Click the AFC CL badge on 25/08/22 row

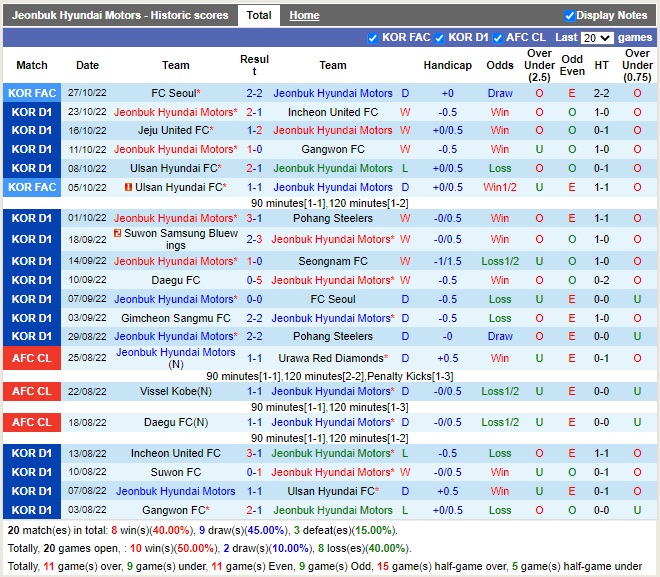coord(30,358)
